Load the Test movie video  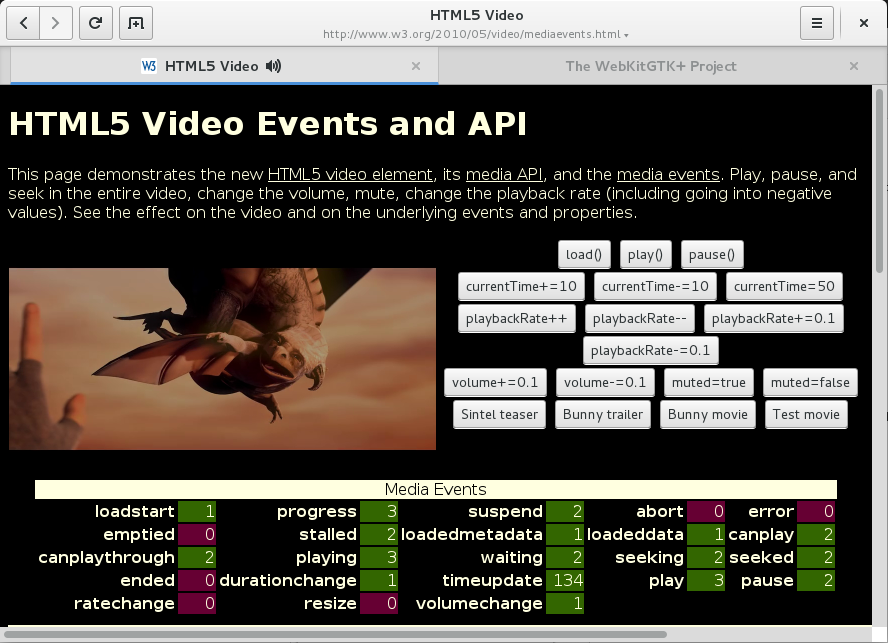coord(806,414)
